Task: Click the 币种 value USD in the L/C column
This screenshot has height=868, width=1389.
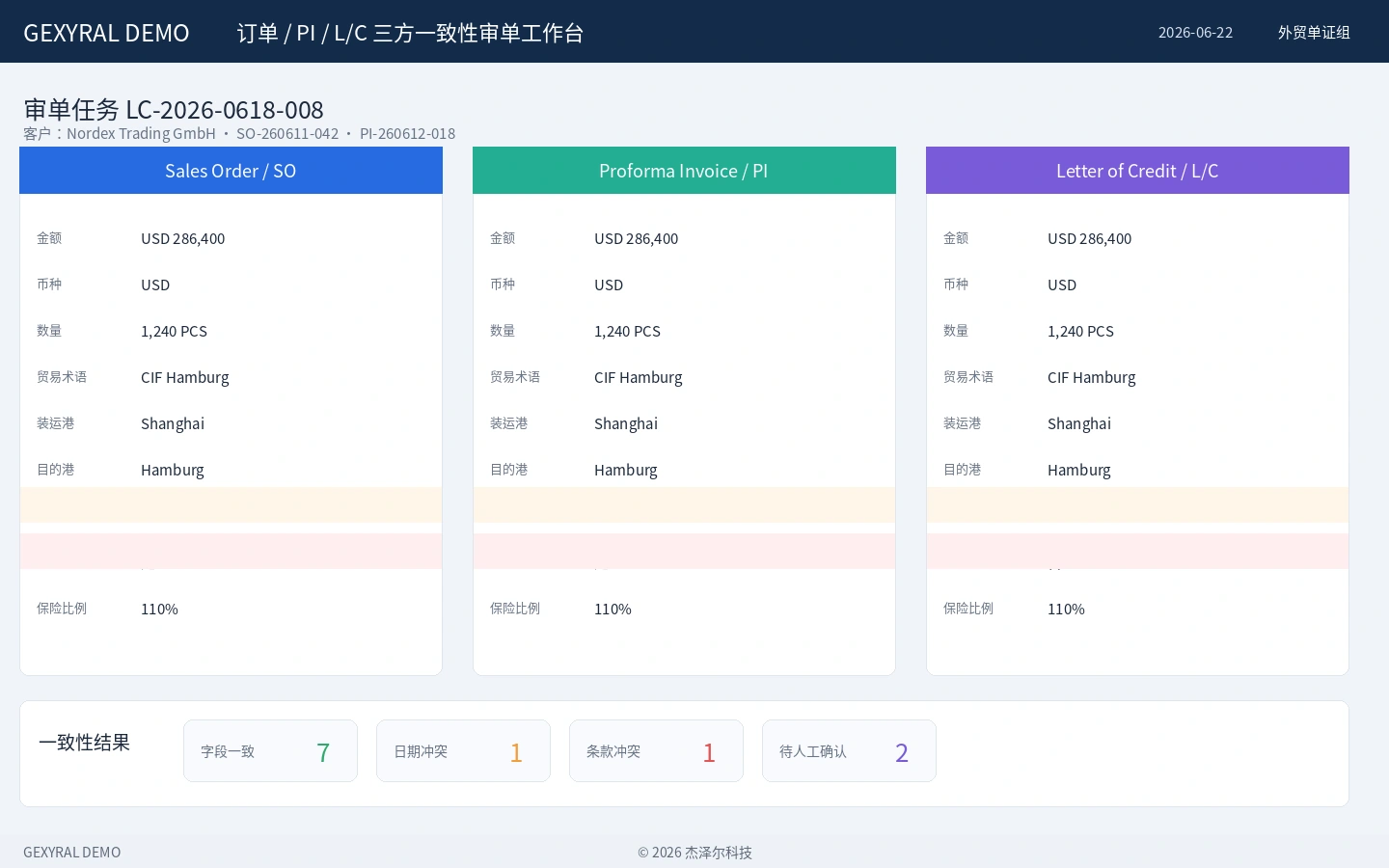Action: tap(1062, 285)
